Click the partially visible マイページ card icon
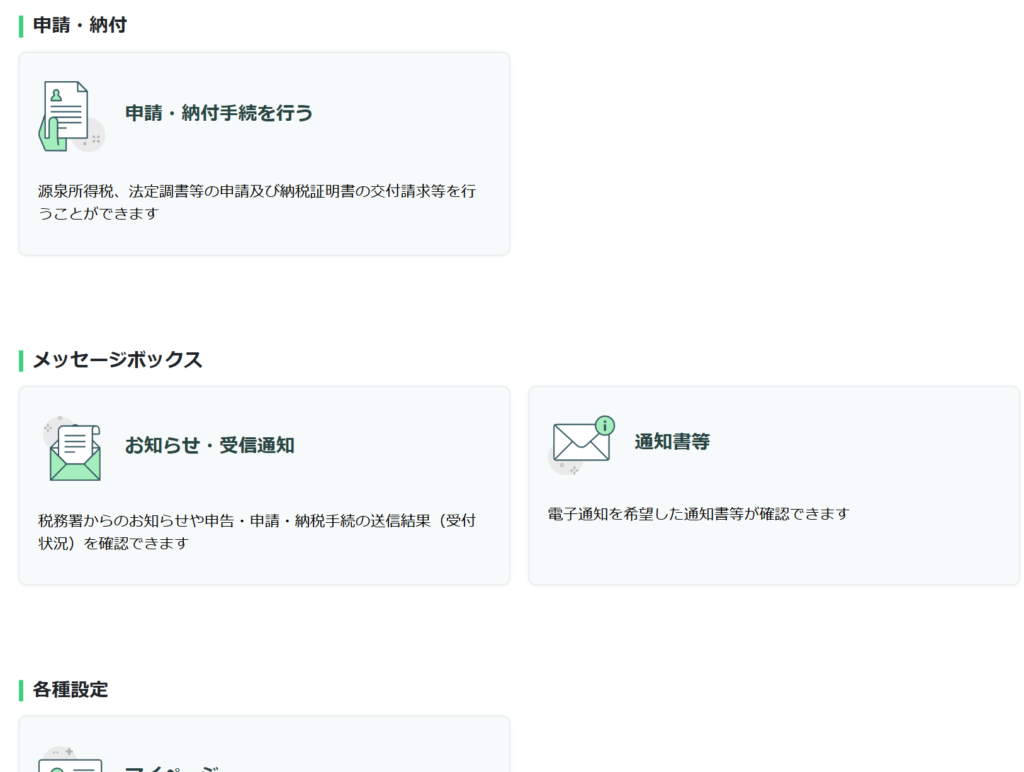The height and width of the screenshot is (772, 1024). click(70, 761)
